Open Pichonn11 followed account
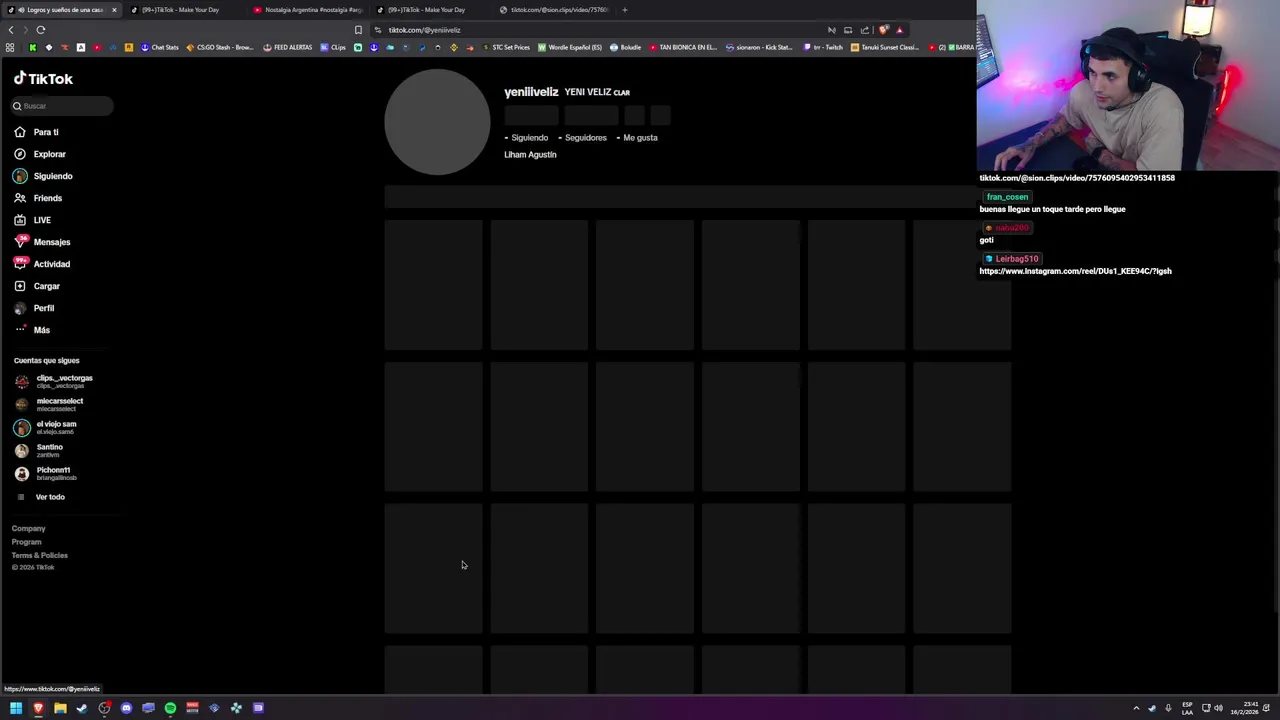The height and width of the screenshot is (720, 1280). [x=45, y=473]
